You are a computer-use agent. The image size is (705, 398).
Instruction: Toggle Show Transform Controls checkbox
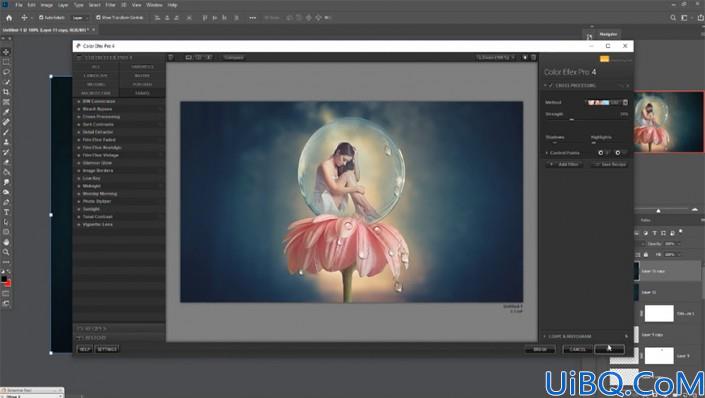pyautogui.click(x=98, y=18)
